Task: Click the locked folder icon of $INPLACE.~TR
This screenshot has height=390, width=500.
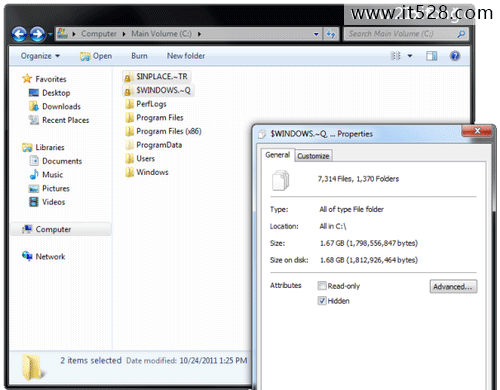Action: tap(129, 77)
